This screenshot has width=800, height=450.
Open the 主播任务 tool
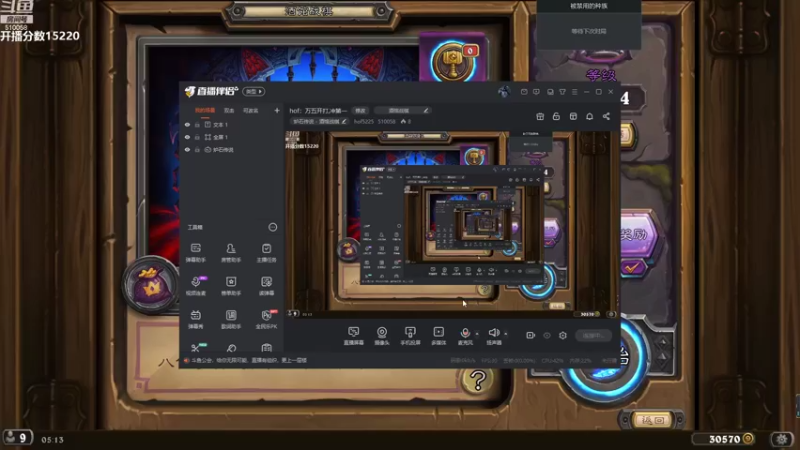click(x=266, y=253)
